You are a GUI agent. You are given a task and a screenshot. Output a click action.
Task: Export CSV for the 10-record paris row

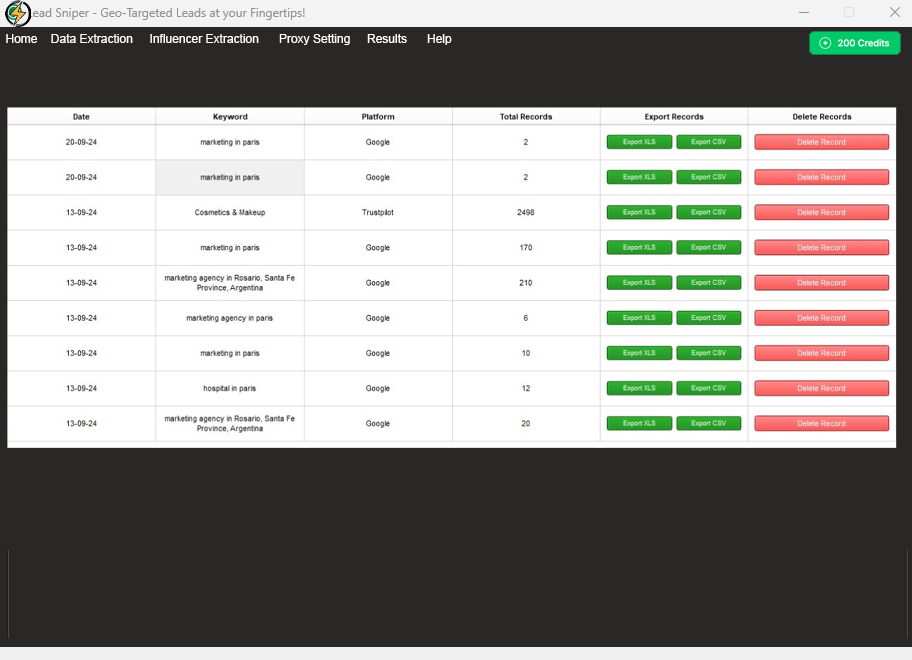(708, 353)
